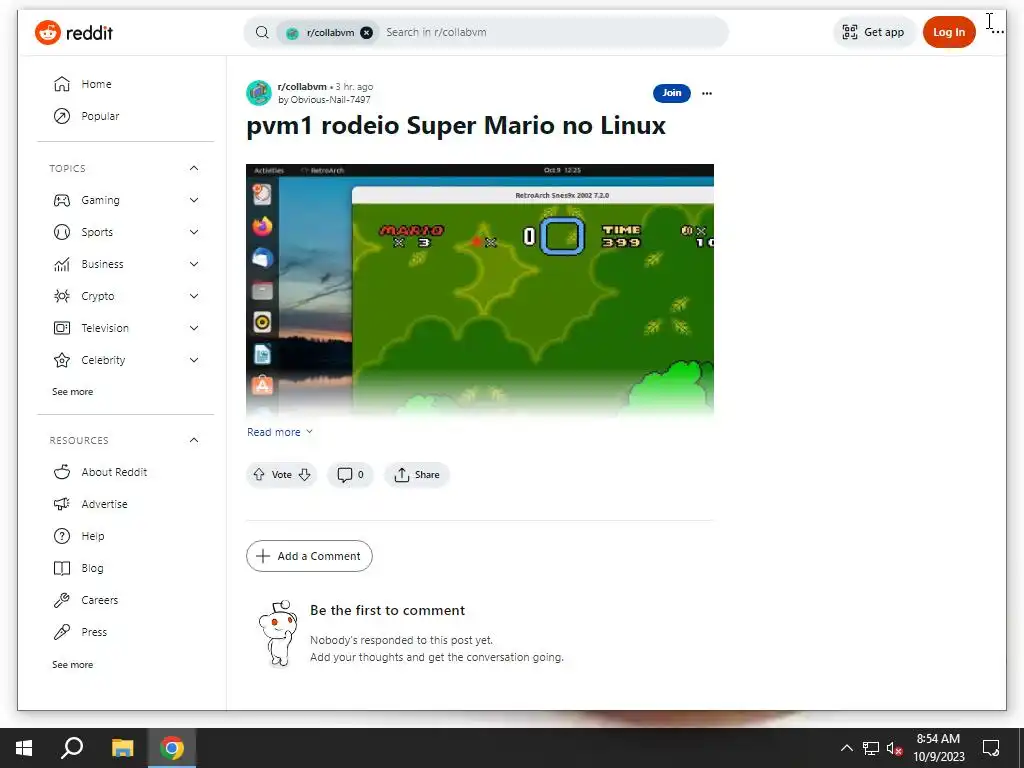Expand the Gaming topic chevron

[x=194, y=200]
